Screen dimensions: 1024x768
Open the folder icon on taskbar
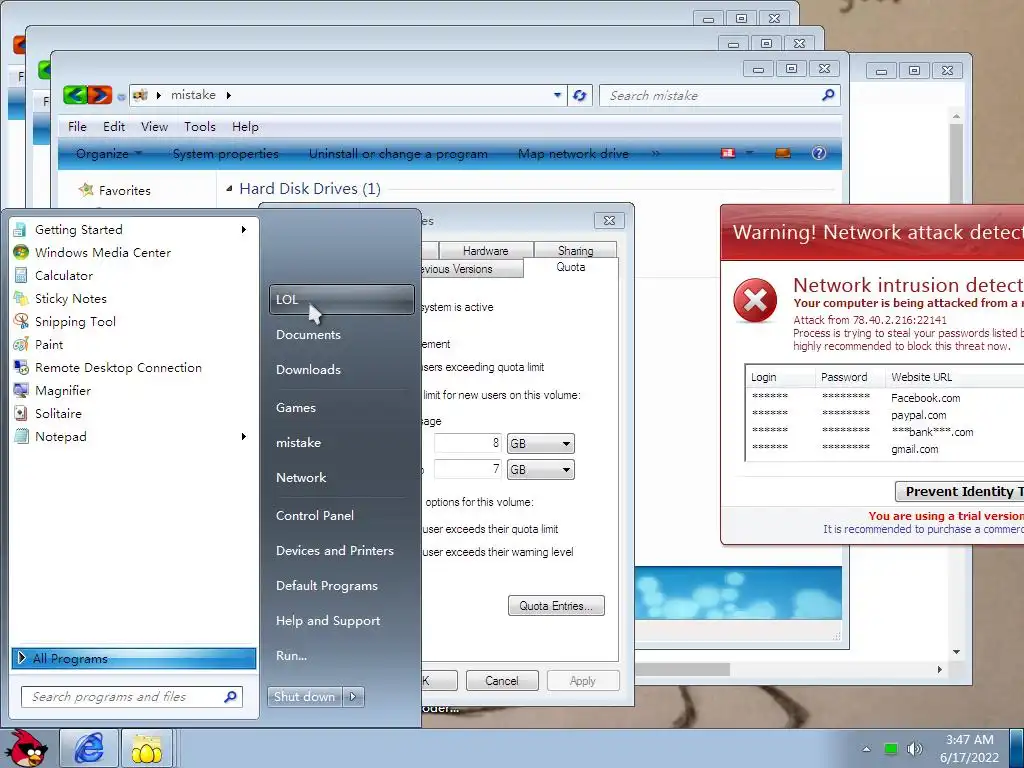point(146,748)
